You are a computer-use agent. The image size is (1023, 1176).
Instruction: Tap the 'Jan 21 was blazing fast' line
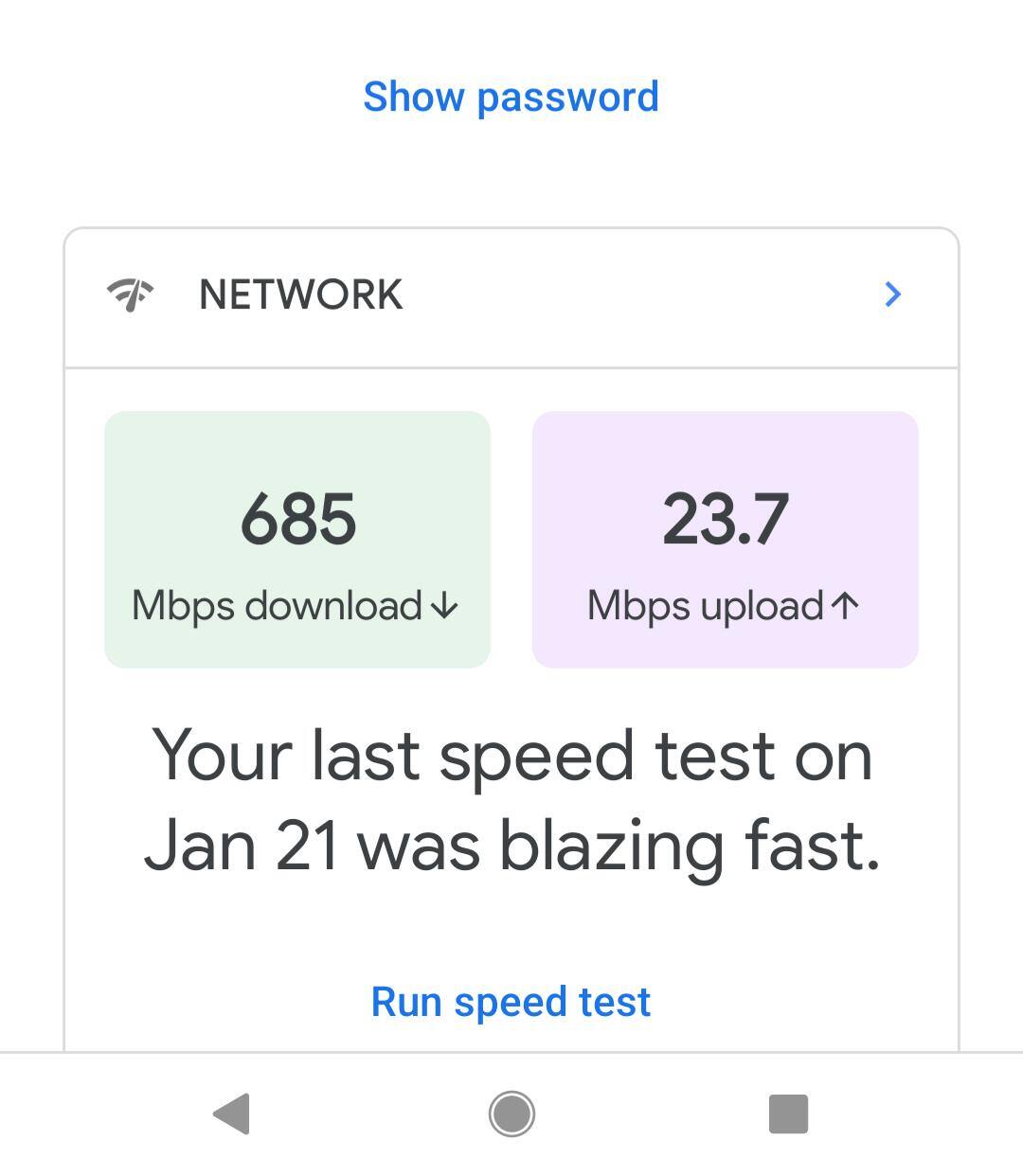[x=511, y=845]
